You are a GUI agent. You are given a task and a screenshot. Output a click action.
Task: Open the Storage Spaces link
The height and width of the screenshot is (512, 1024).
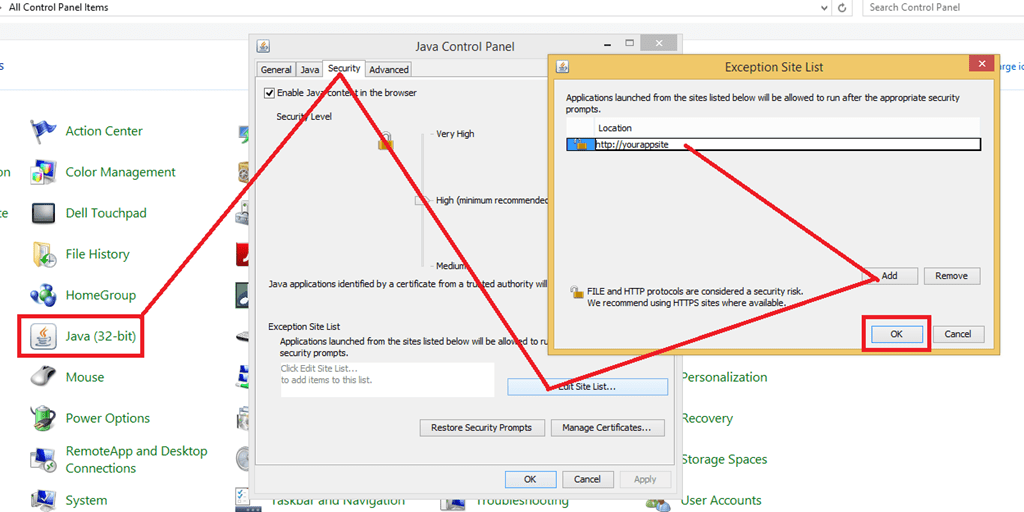coord(724,460)
